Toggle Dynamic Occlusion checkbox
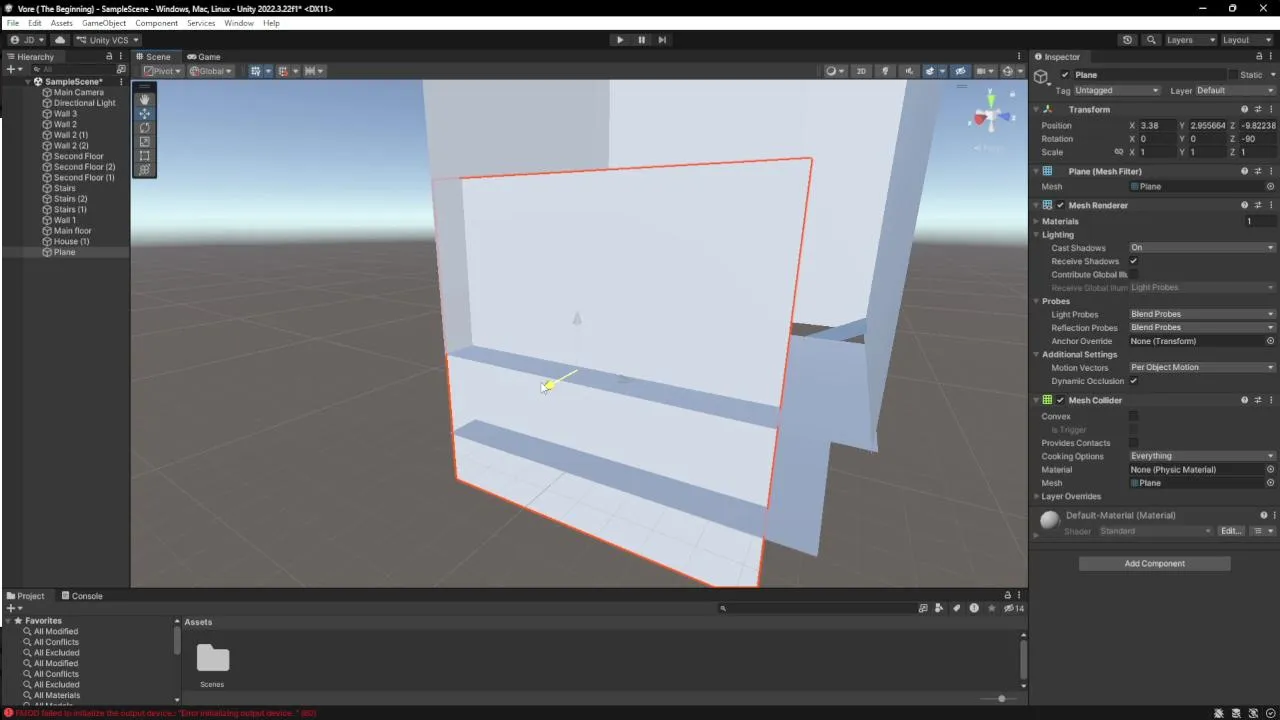The width and height of the screenshot is (1280, 720). [1133, 381]
